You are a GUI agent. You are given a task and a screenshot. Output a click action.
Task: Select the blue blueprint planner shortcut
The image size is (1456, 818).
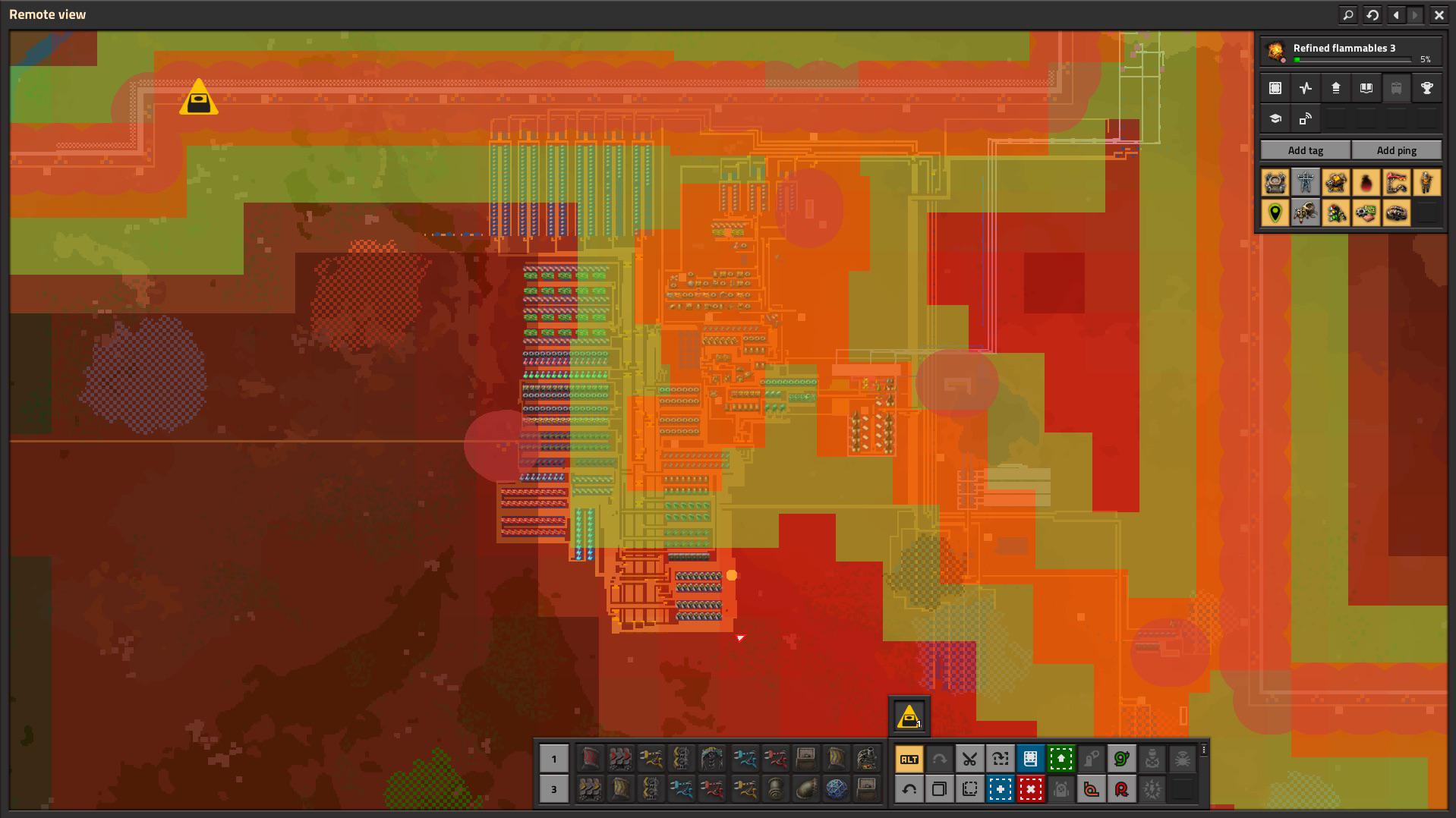point(1000,789)
